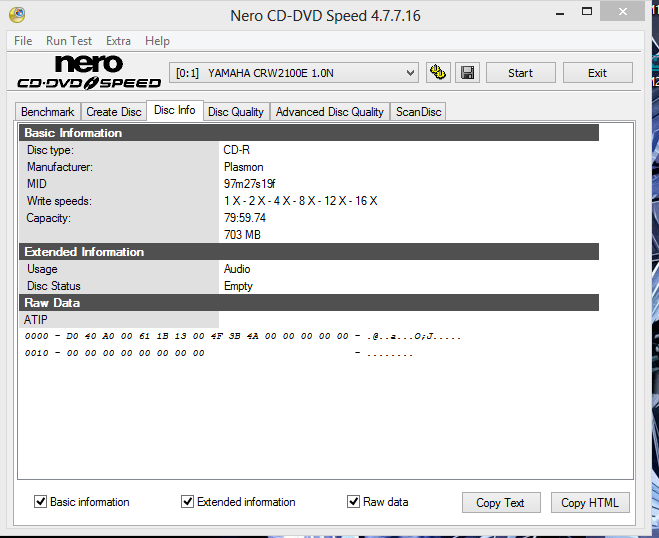Click the MID label
Image resolution: width=659 pixels, height=538 pixels.
(37, 184)
